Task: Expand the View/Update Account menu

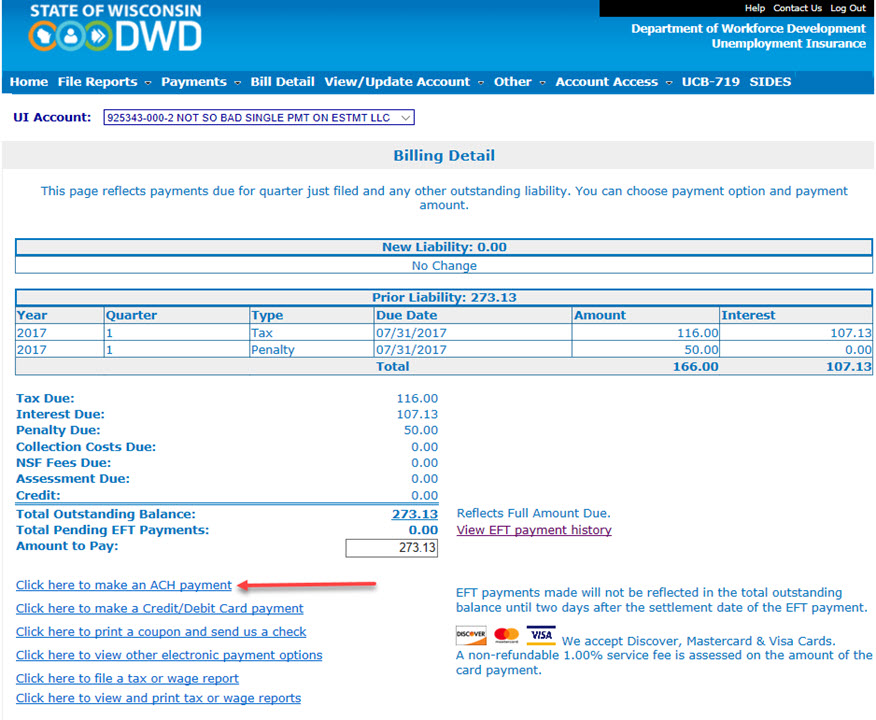Action: click(403, 82)
